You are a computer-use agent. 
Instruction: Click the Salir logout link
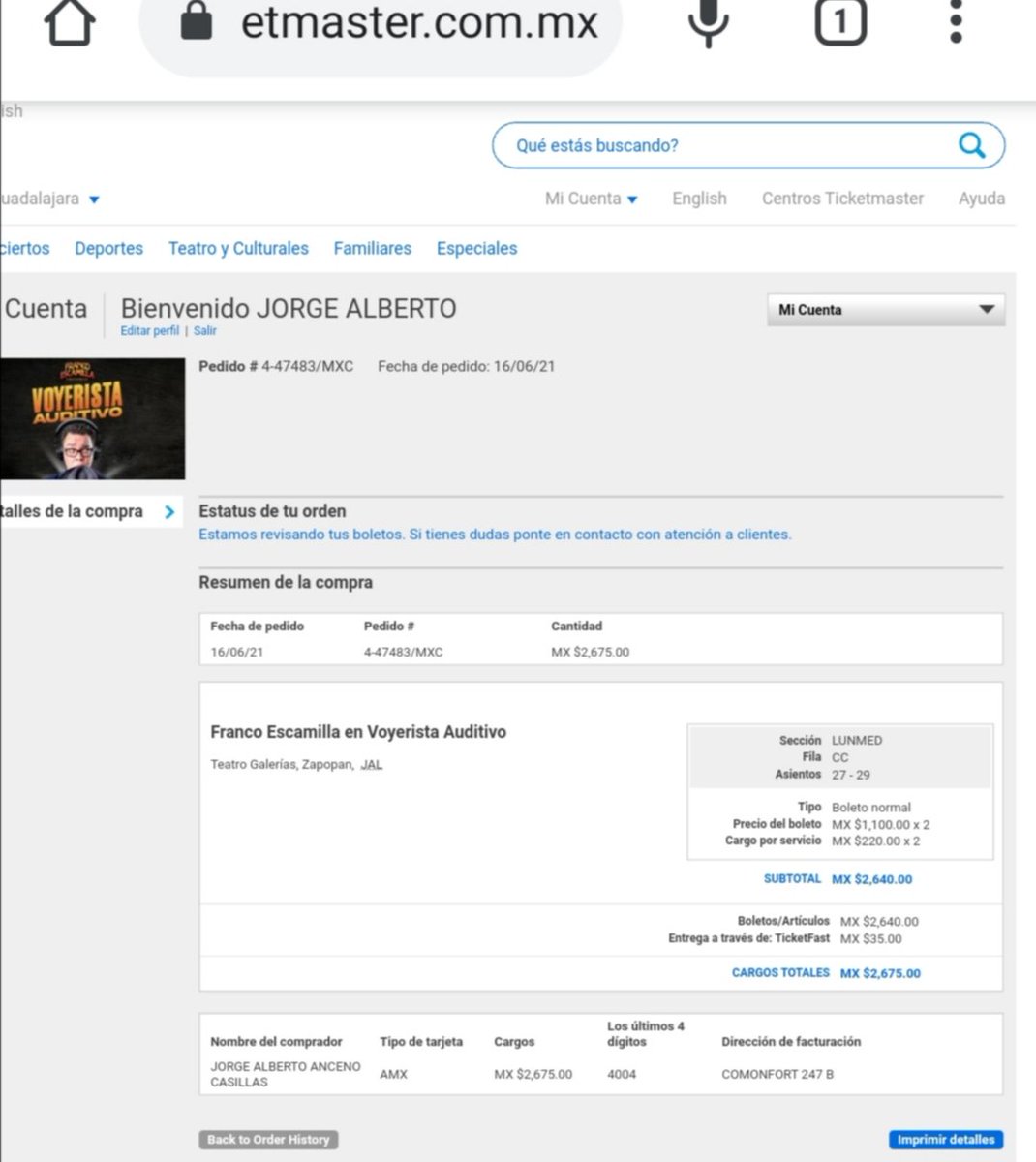[x=205, y=331]
